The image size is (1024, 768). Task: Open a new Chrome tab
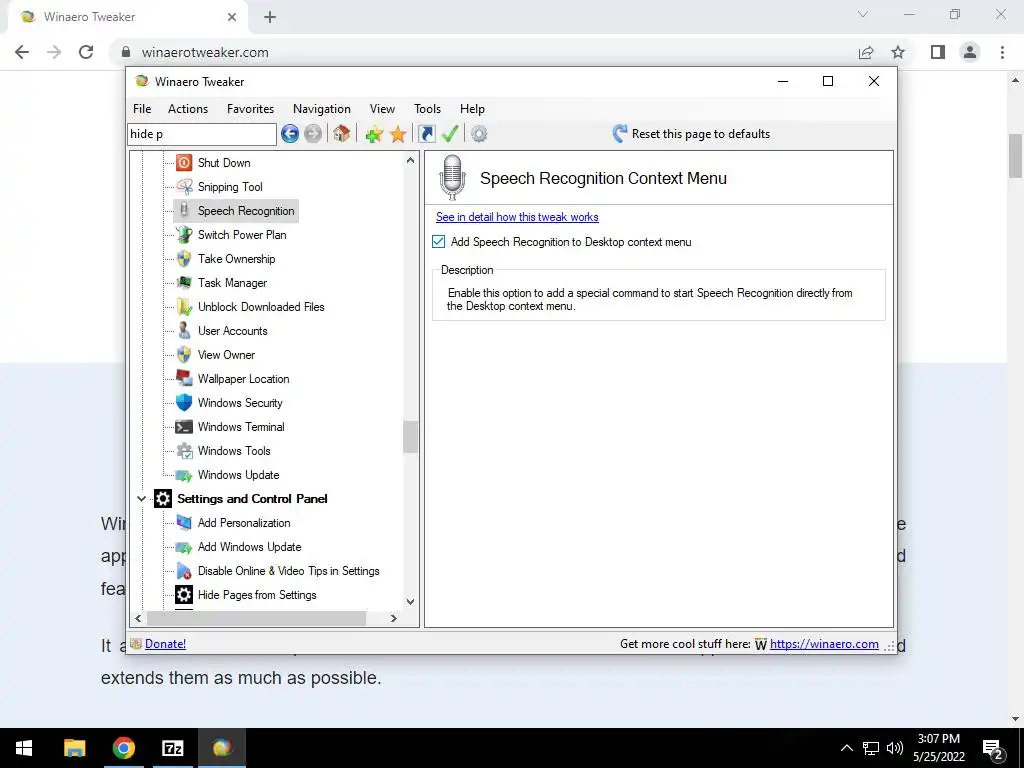(x=270, y=17)
